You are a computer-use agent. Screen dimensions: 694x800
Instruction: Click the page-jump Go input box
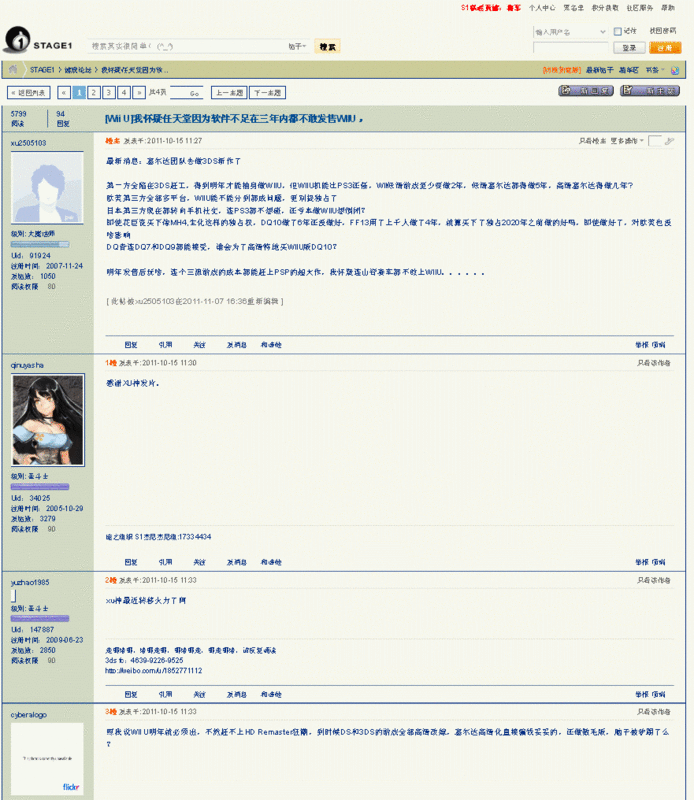pyautogui.click(x=186, y=93)
